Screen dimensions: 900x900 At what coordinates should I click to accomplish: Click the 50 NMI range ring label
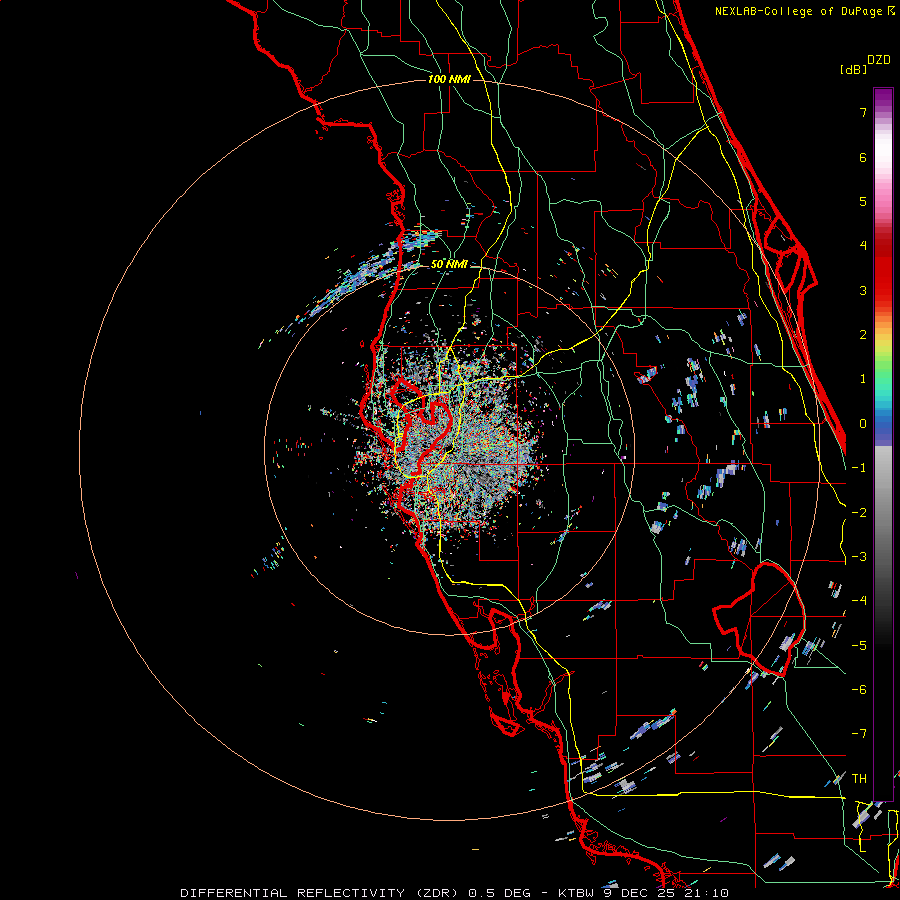[x=449, y=264]
